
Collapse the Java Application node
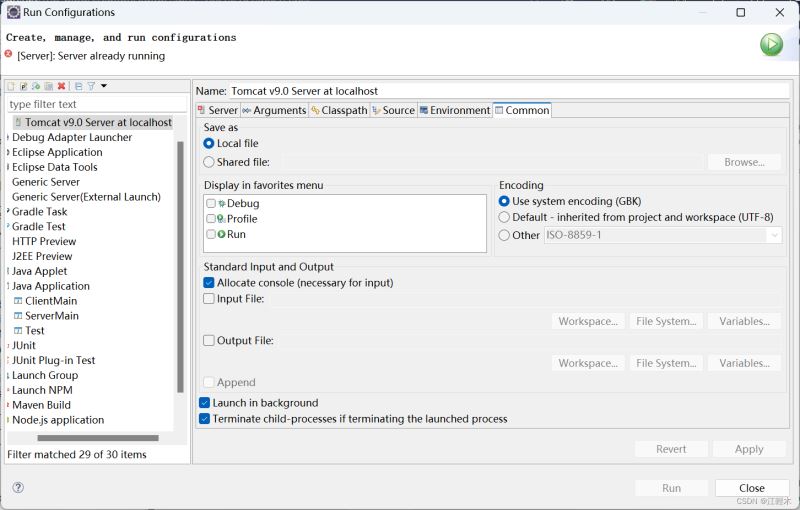pyautogui.click(x=8, y=286)
